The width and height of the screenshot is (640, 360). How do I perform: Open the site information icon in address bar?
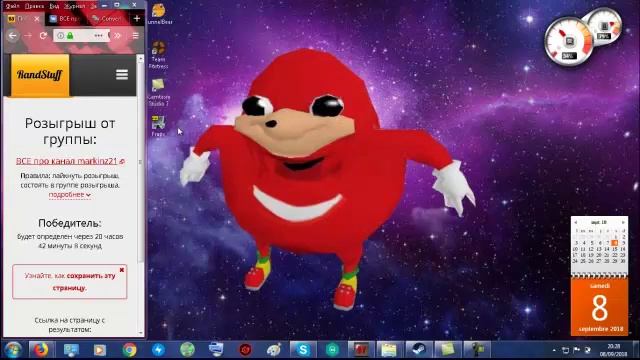click(60, 36)
